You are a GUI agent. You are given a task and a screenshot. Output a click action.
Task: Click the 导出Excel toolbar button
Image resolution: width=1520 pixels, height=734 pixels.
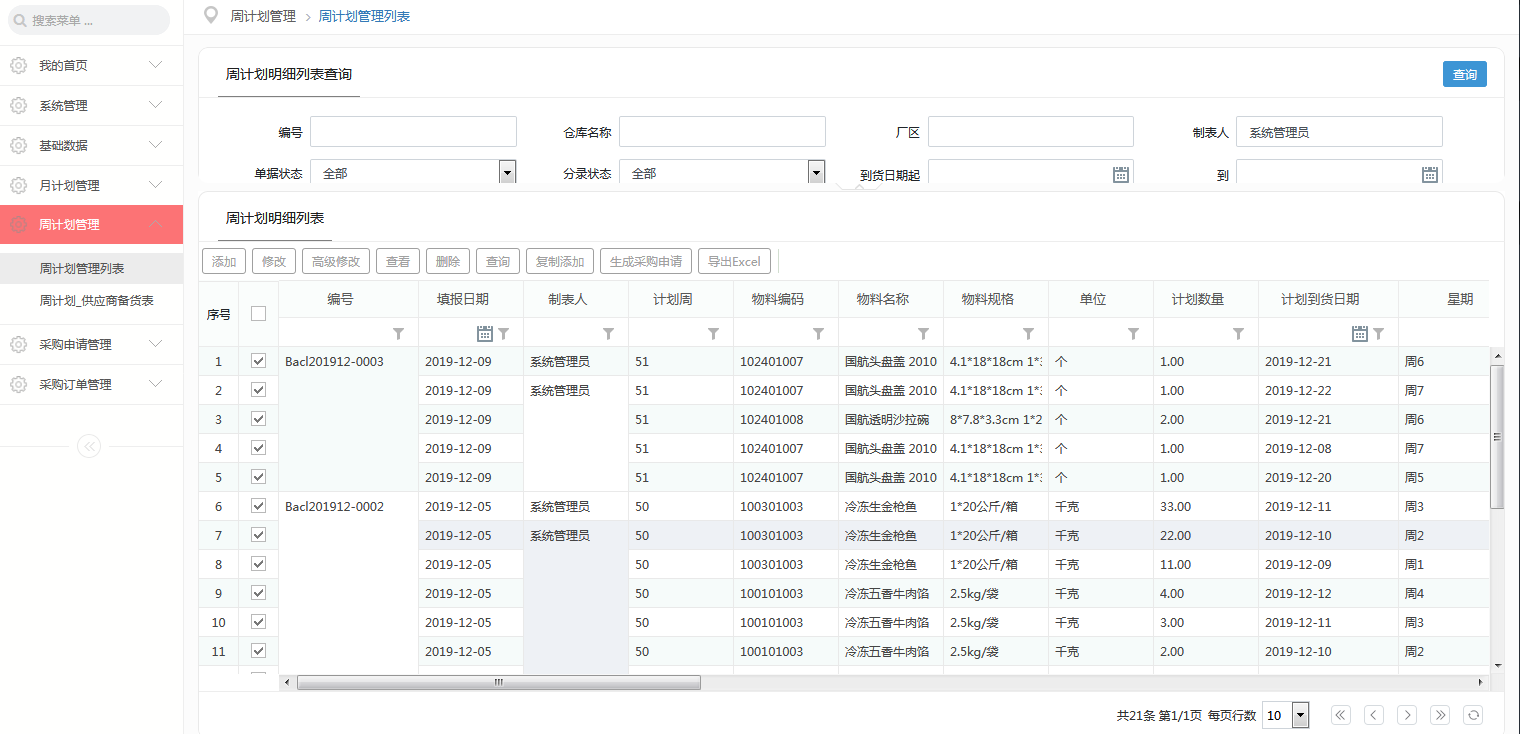pyautogui.click(x=735, y=262)
